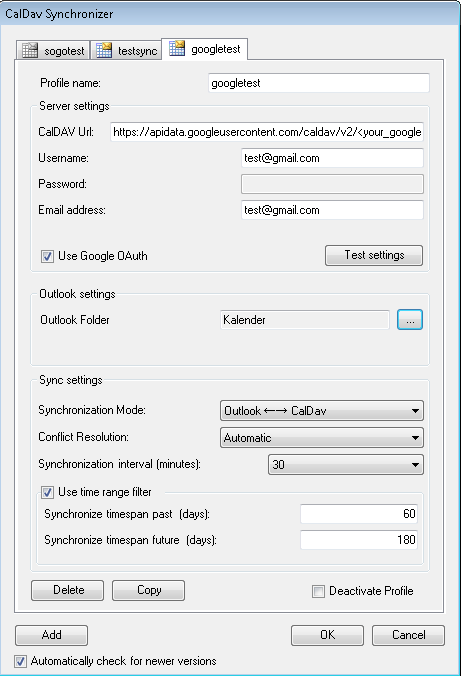Open the Synchronization interval dropdown
461x676 pixels.
(x=346, y=465)
